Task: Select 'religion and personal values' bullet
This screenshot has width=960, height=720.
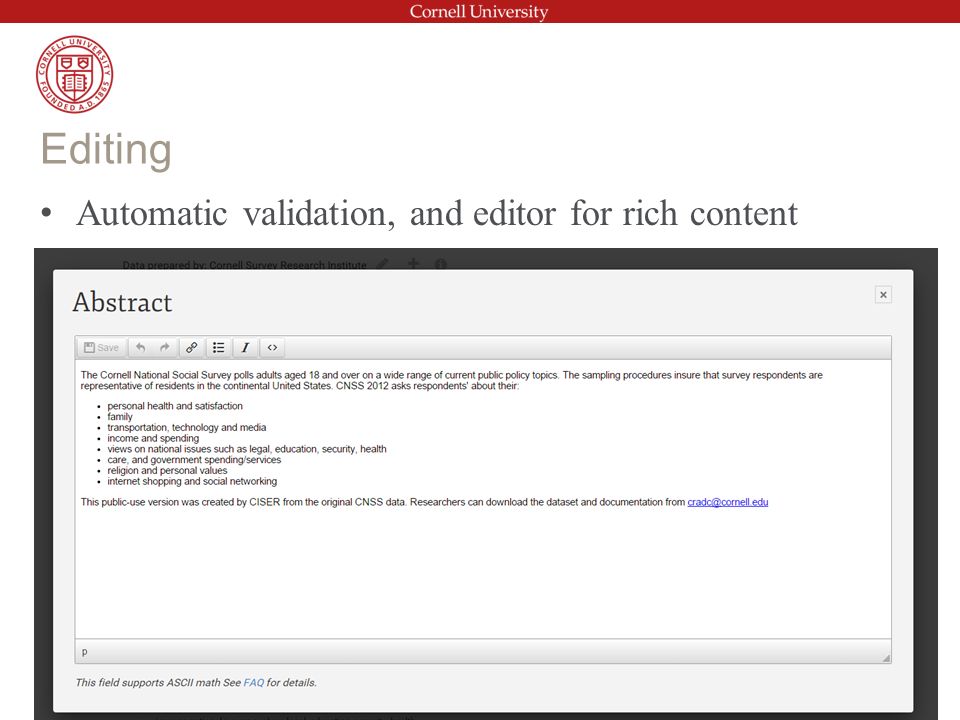Action: click(x=167, y=471)
